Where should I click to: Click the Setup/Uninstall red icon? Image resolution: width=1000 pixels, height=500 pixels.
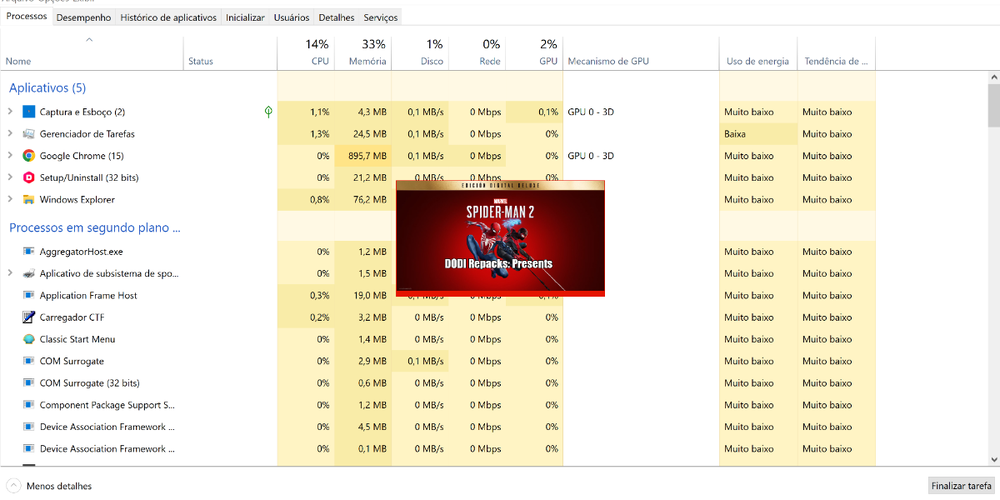[29, 178]
